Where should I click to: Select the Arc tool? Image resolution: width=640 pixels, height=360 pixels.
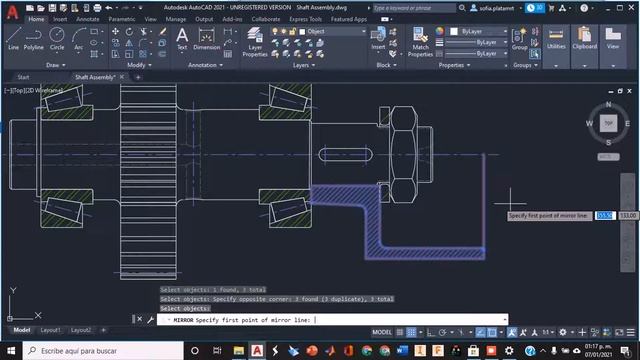click(x=78, y=39)
